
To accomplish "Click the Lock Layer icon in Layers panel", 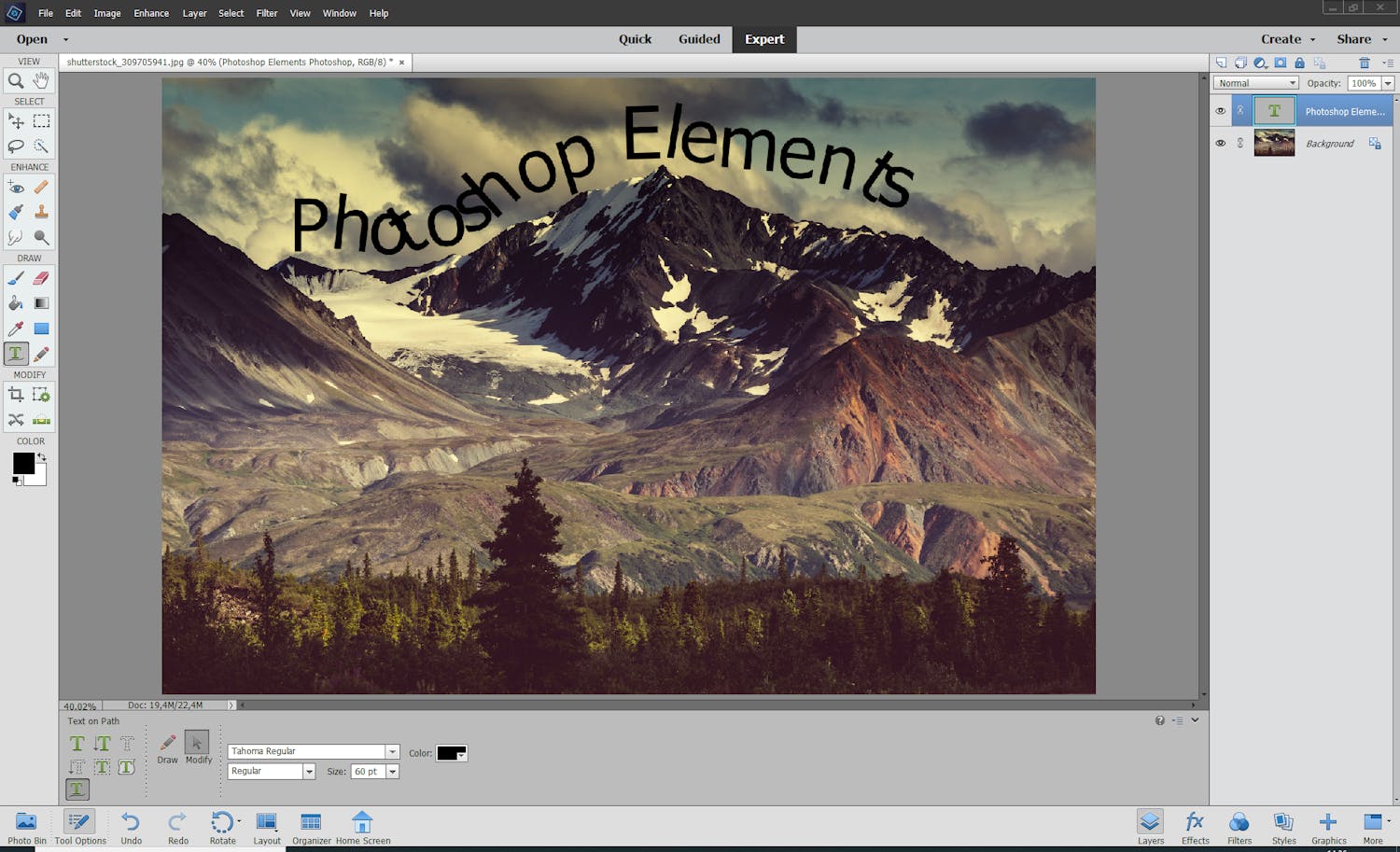I will coord(1299,63).
